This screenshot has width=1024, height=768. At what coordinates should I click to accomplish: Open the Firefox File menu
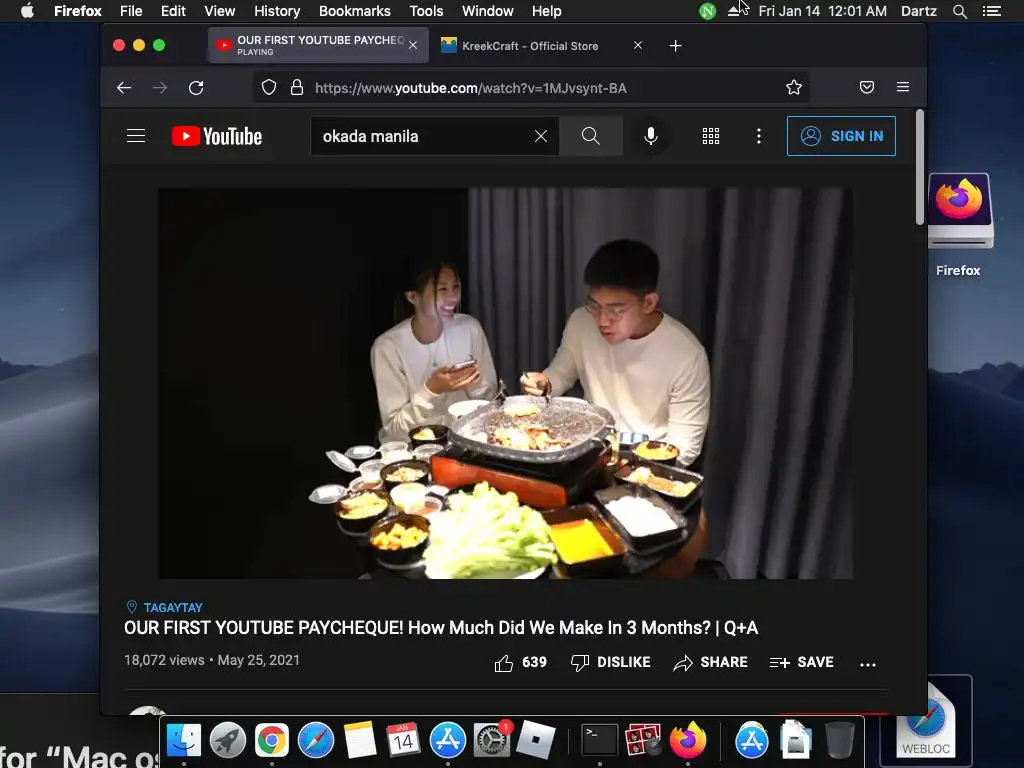click(x=131, y=11)
